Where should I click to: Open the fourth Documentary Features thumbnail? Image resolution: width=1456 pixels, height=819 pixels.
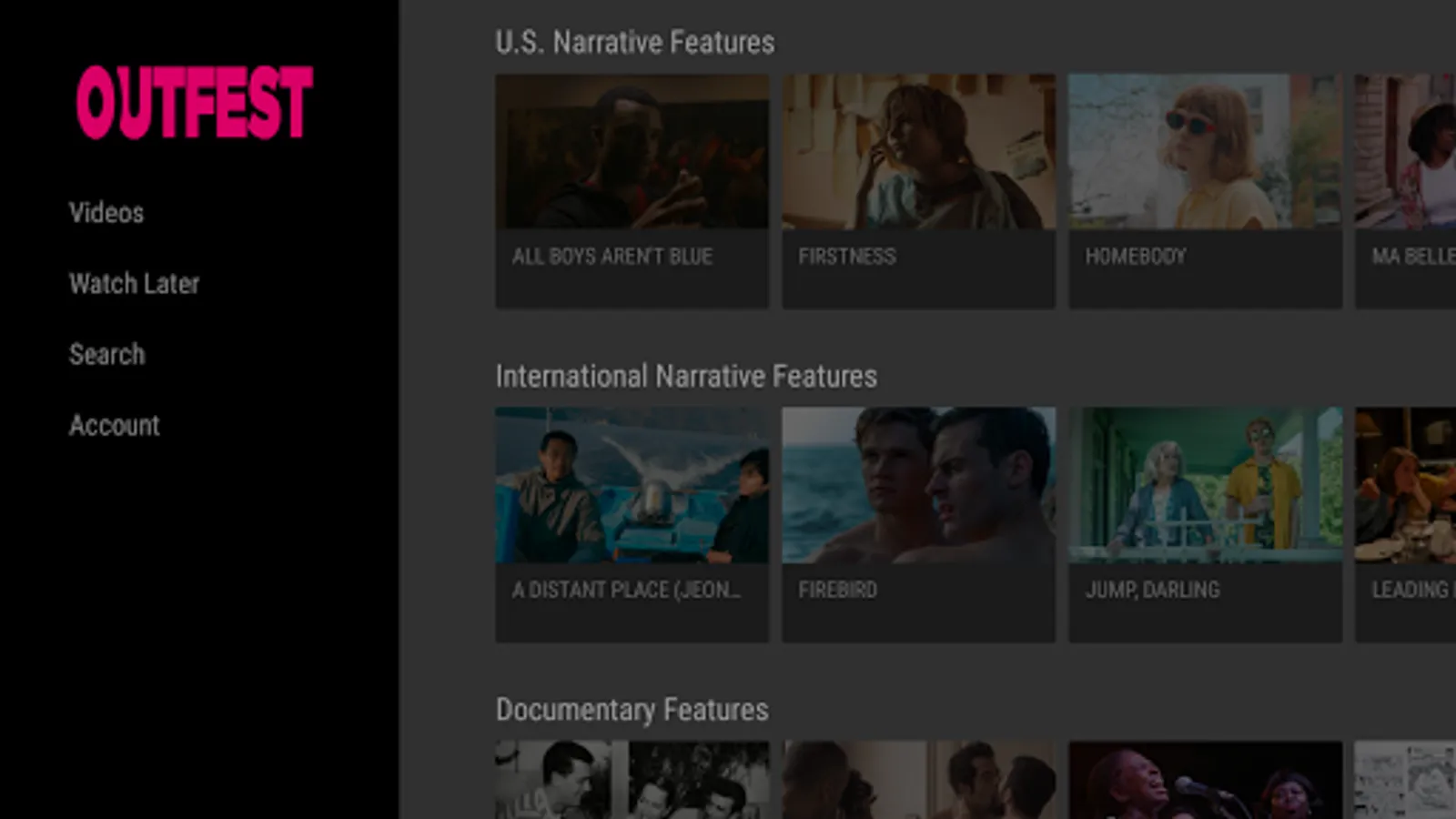1406,780
